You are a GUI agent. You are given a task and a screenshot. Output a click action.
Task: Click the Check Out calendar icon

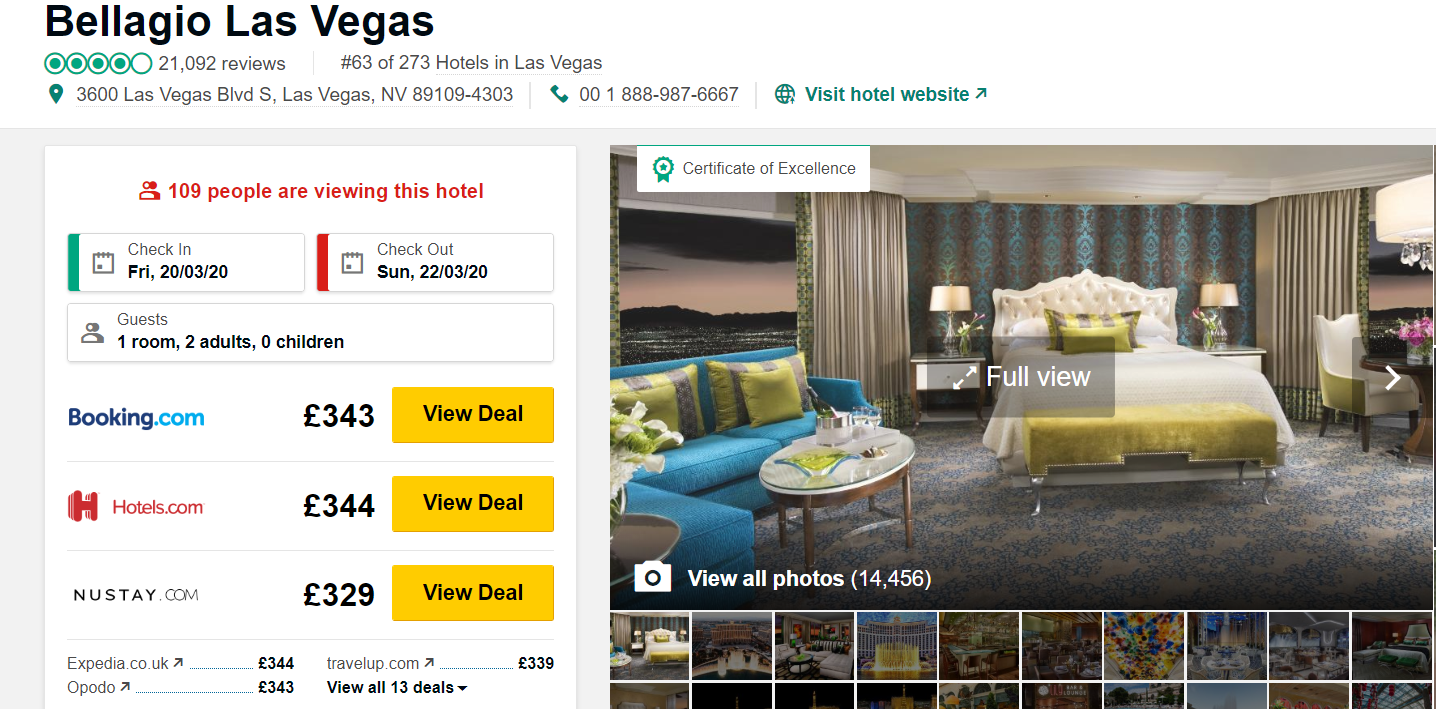tap(352, 262)
